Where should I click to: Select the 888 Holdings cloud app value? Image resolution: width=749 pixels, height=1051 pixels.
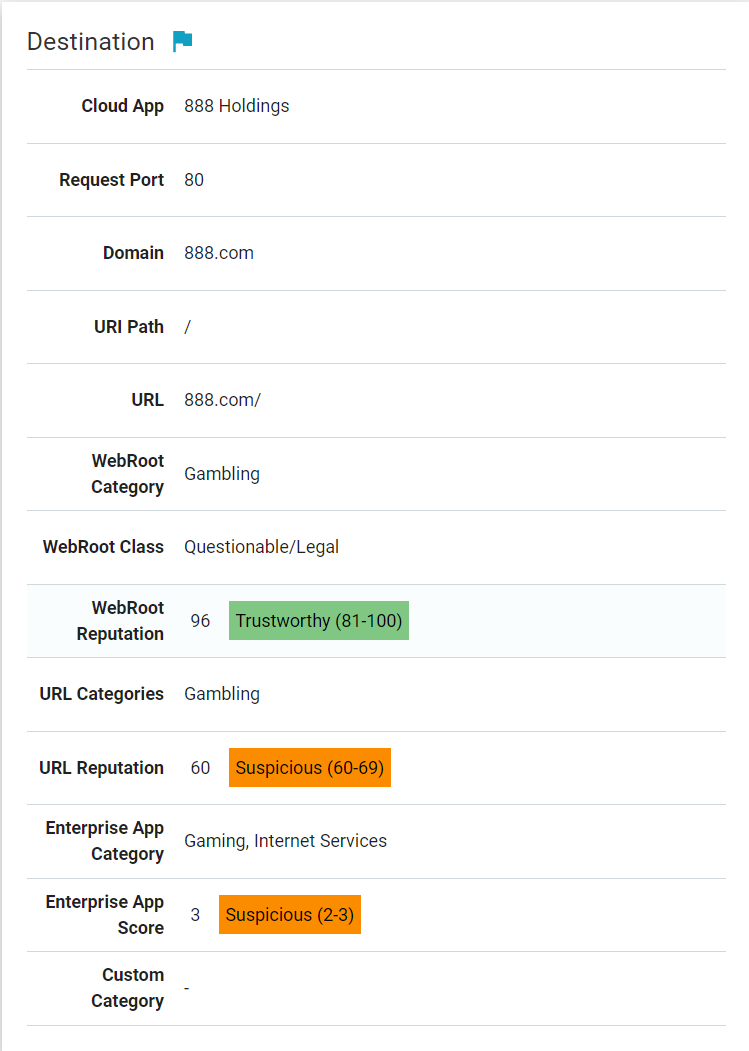click(237, 106)
